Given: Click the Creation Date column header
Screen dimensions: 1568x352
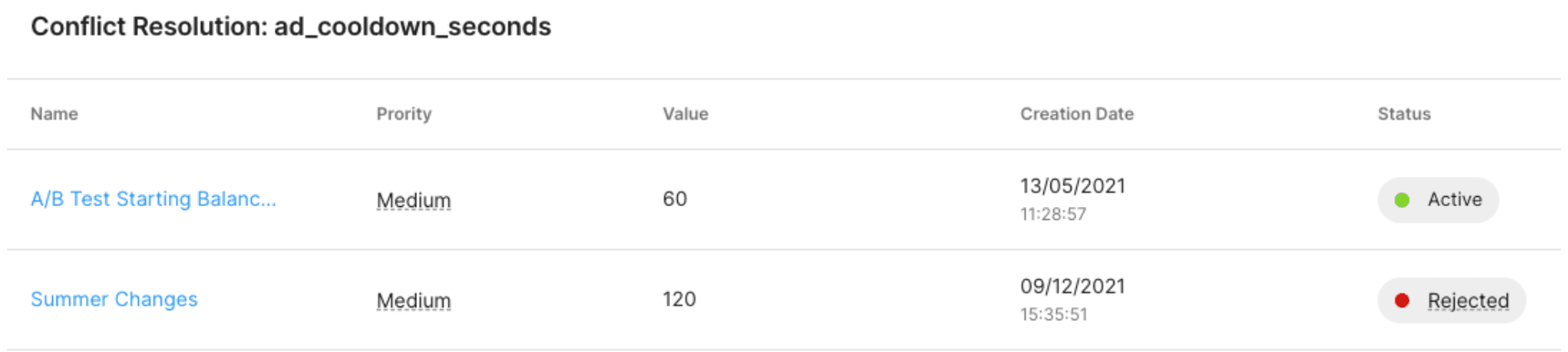Looking at the screenshot, I should click(x=1077, y=114).
